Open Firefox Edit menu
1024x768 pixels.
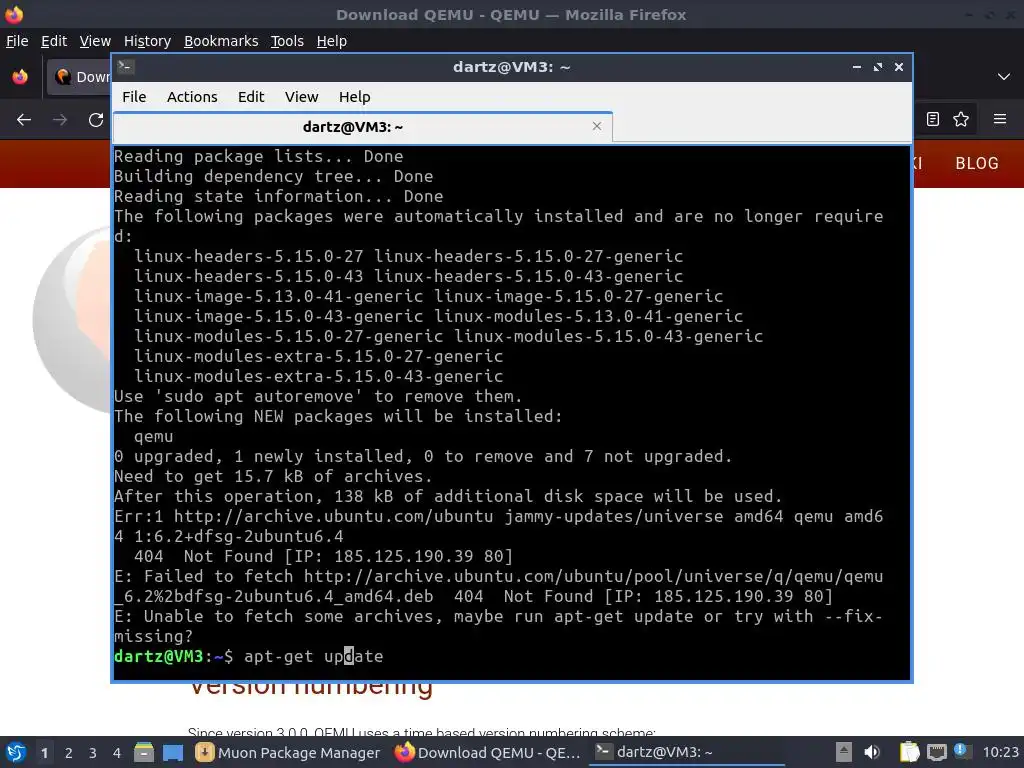[x=54, y=41]
